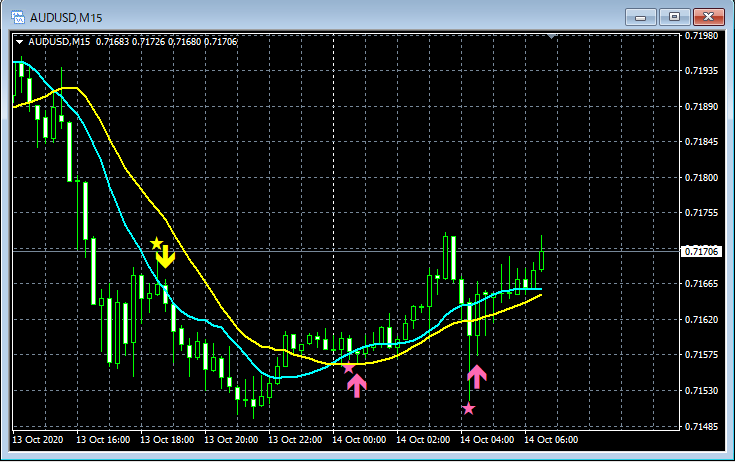Click the 0.71980 price scale label
Image resolution: width=735 pixels, height=462 pixels.
(x=701, y=36)
